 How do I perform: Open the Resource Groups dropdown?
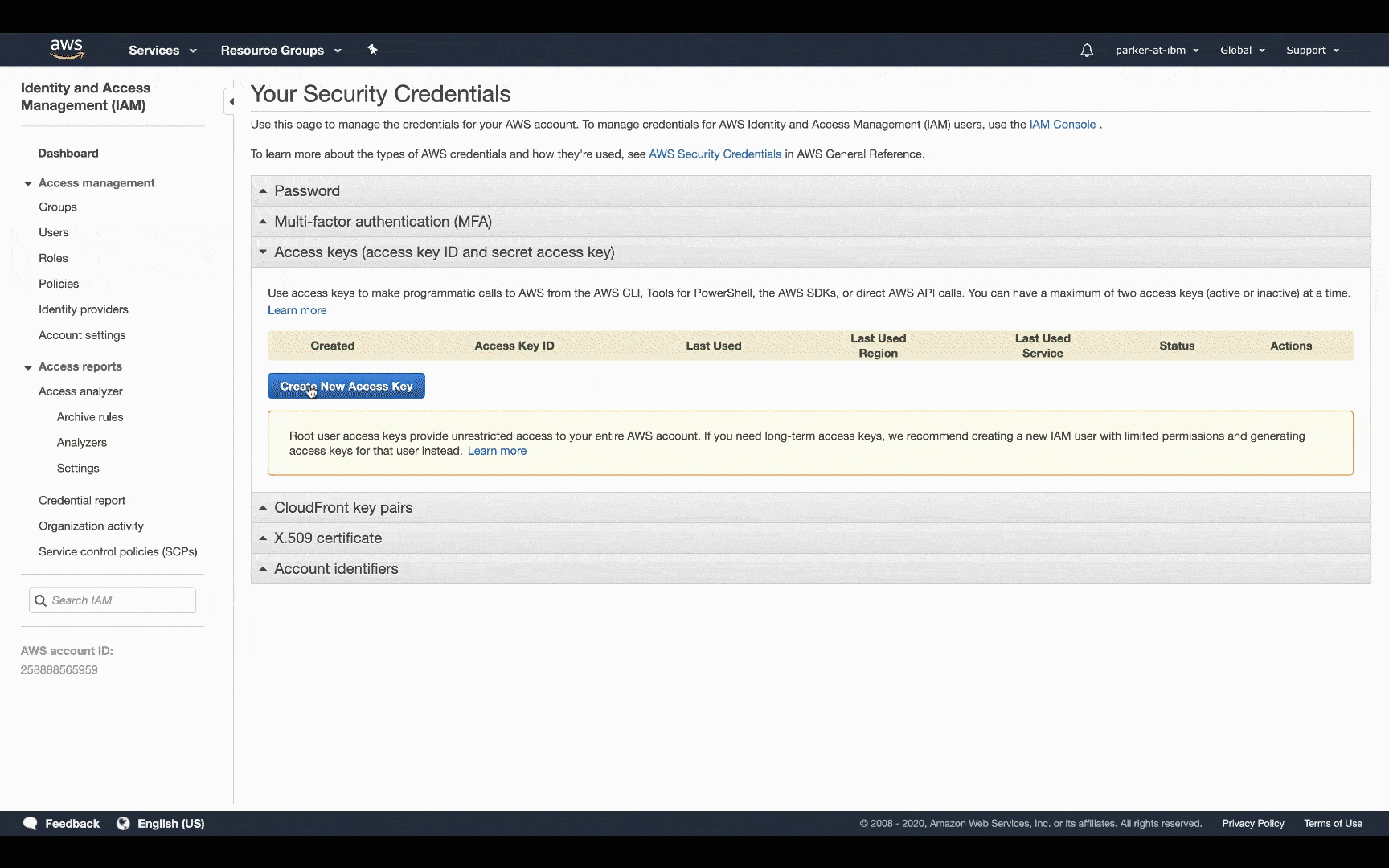281,50
